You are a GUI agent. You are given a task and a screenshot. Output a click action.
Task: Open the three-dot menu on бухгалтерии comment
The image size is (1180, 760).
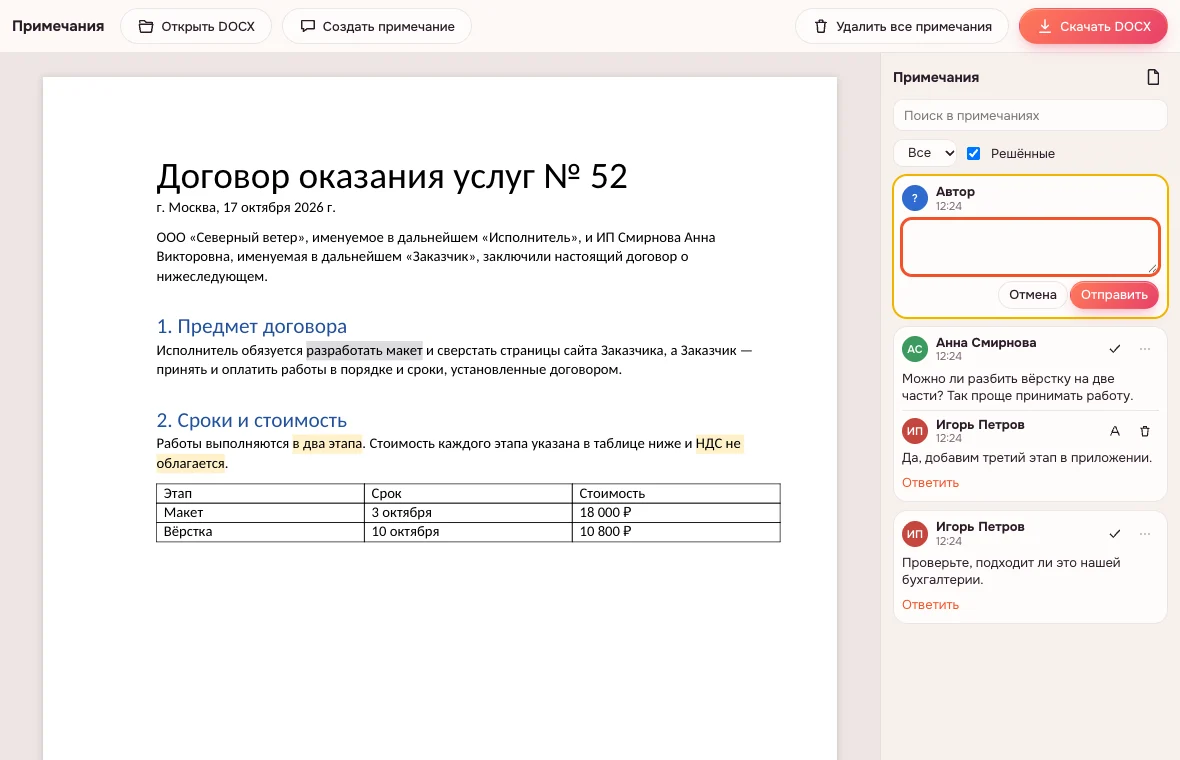[x=1145, y=534]
